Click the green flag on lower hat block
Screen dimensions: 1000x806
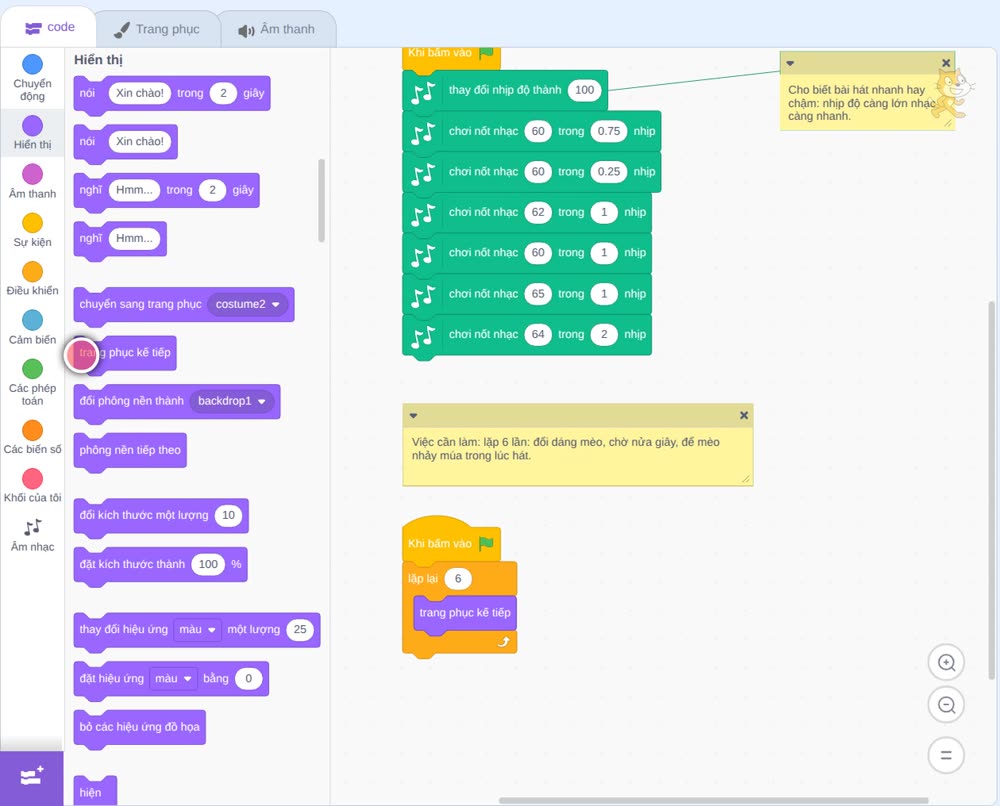coord(486,543)
